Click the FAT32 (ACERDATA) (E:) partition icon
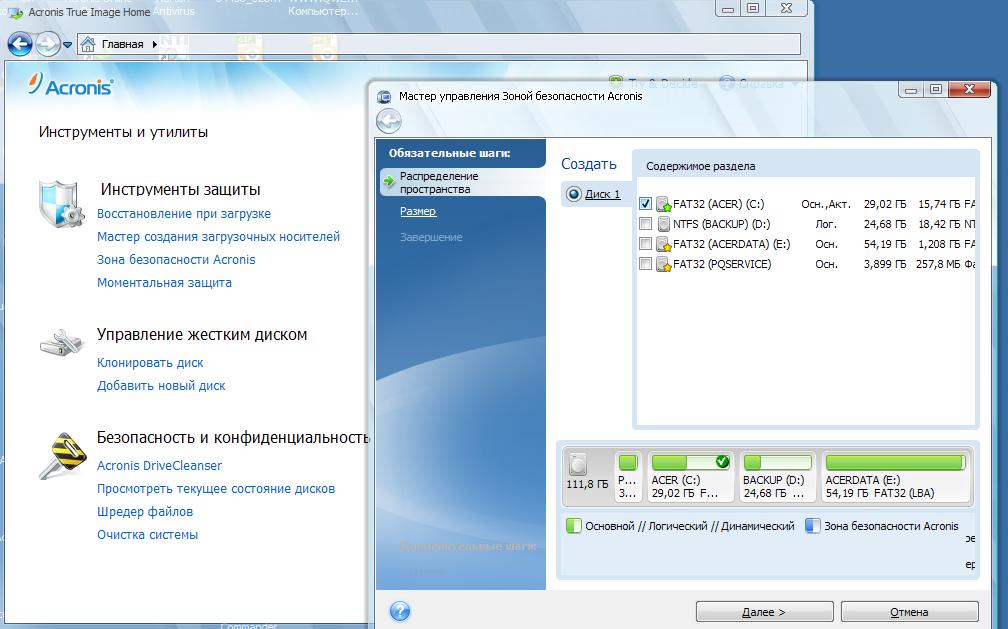The height and width of the screenshot is (629, 1008). coord(663,244)
